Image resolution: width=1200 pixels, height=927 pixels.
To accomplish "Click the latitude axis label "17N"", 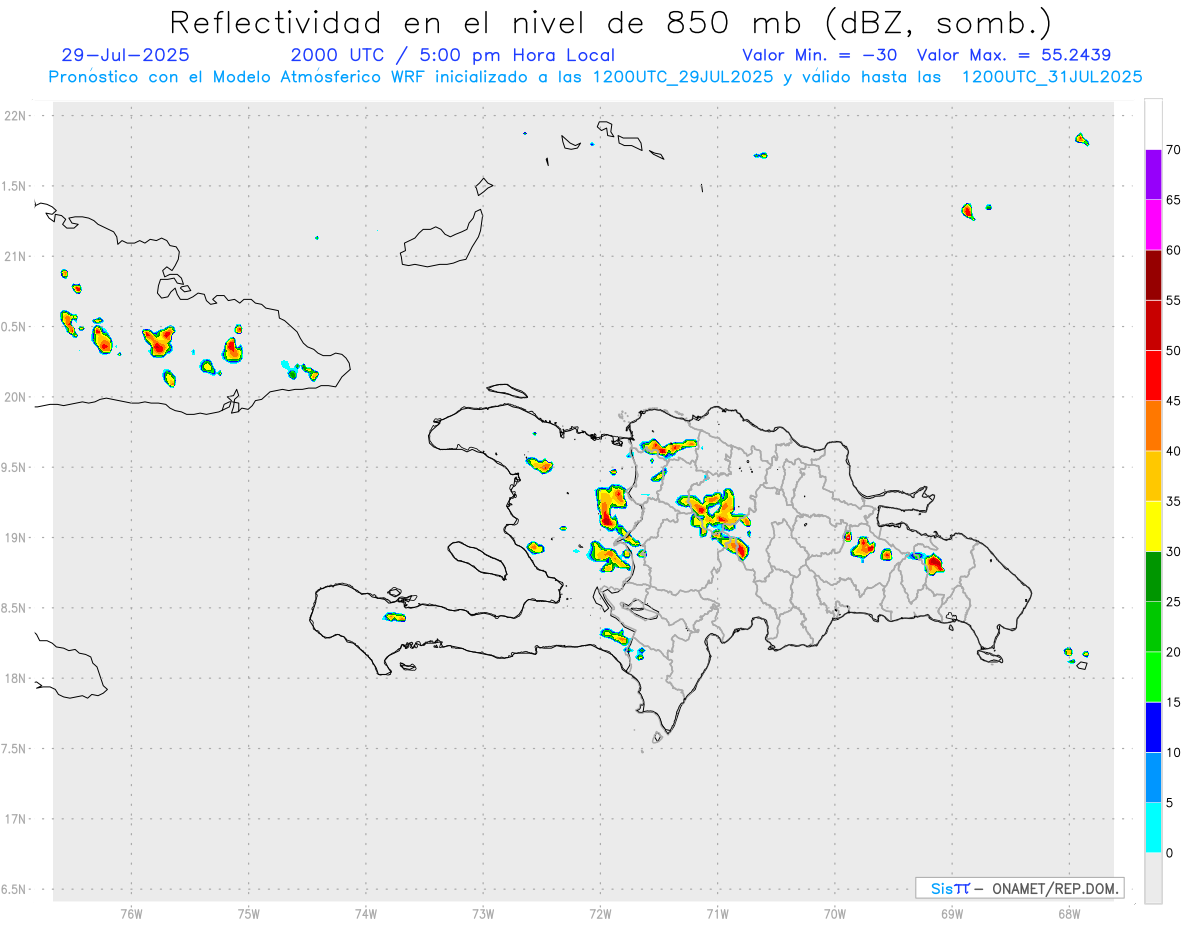I will pos(16,819).
